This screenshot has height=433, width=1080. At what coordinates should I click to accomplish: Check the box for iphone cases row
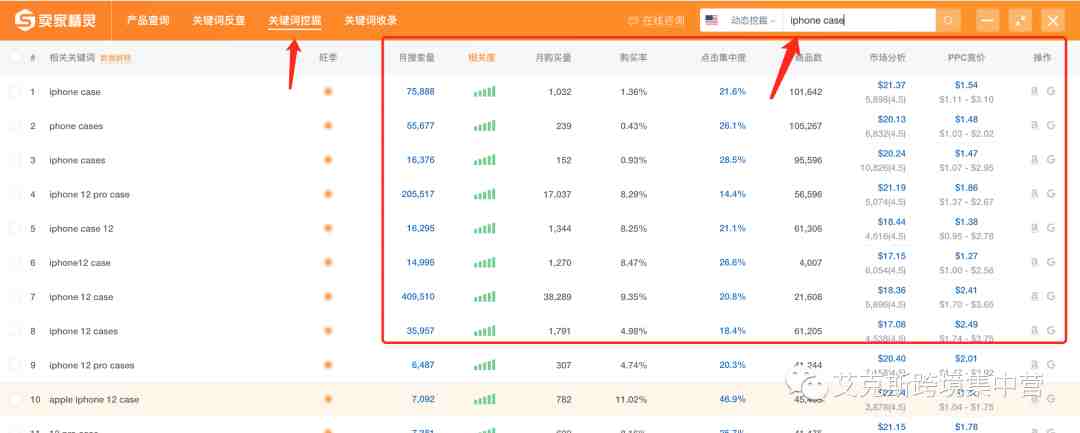(15, 160)
